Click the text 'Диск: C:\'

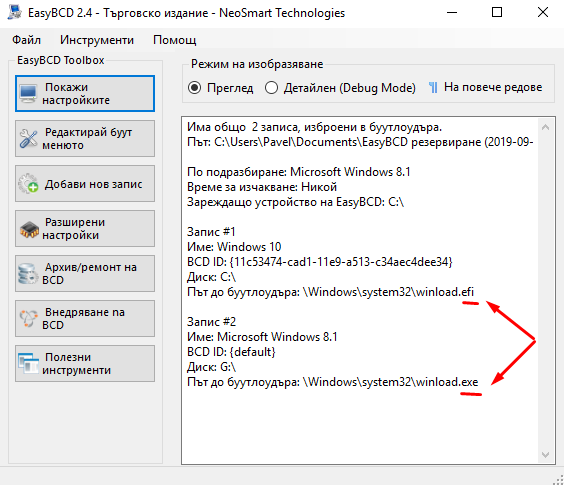(x=211, y=277)
